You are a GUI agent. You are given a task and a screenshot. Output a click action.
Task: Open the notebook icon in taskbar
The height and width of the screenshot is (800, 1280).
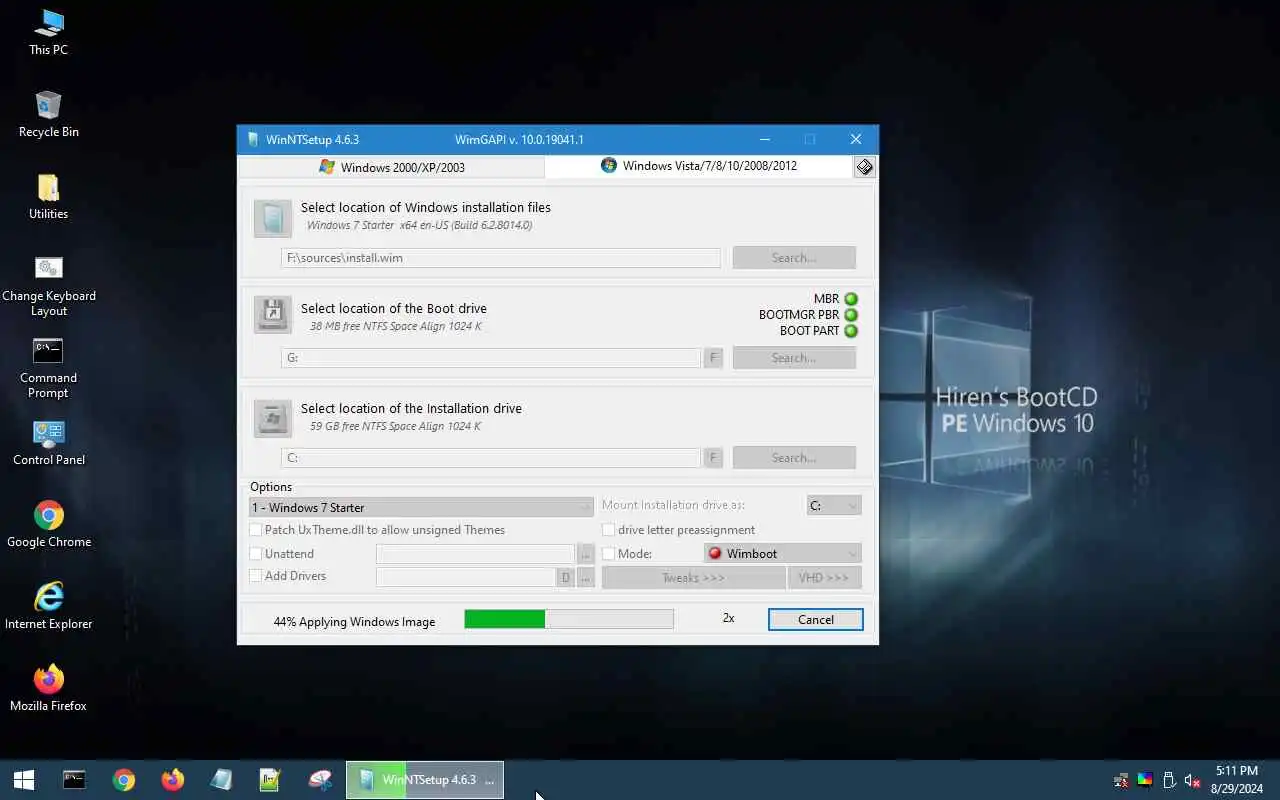pos(221,780)
